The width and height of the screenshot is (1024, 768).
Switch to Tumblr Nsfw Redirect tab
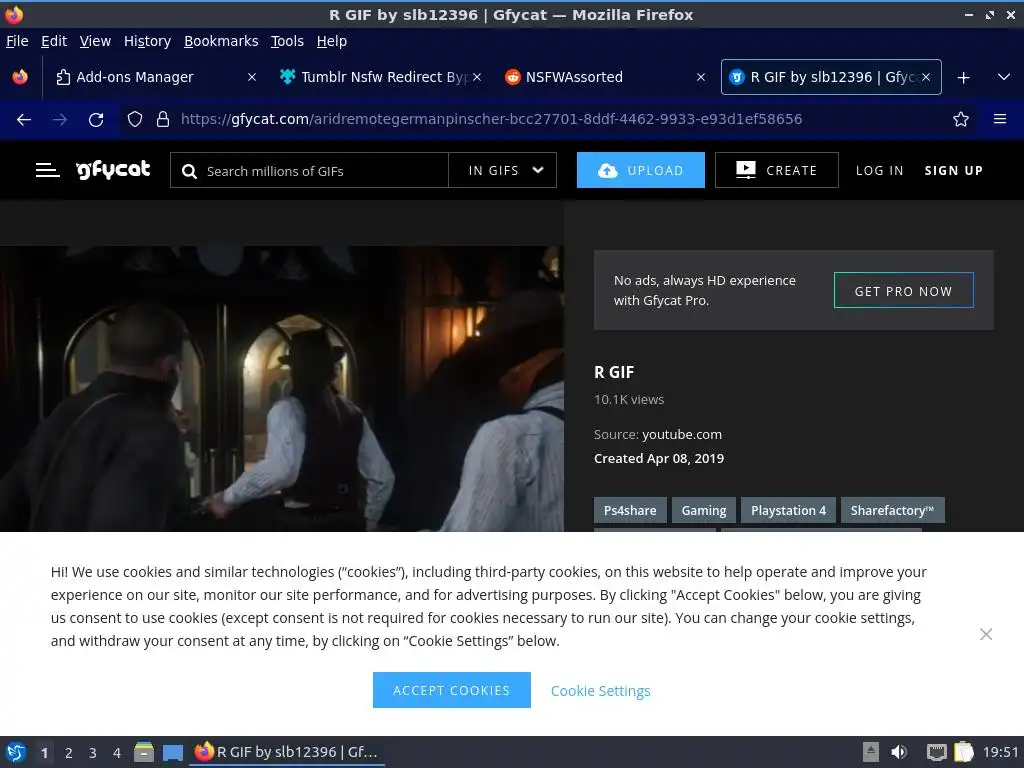tap(379, 77)
